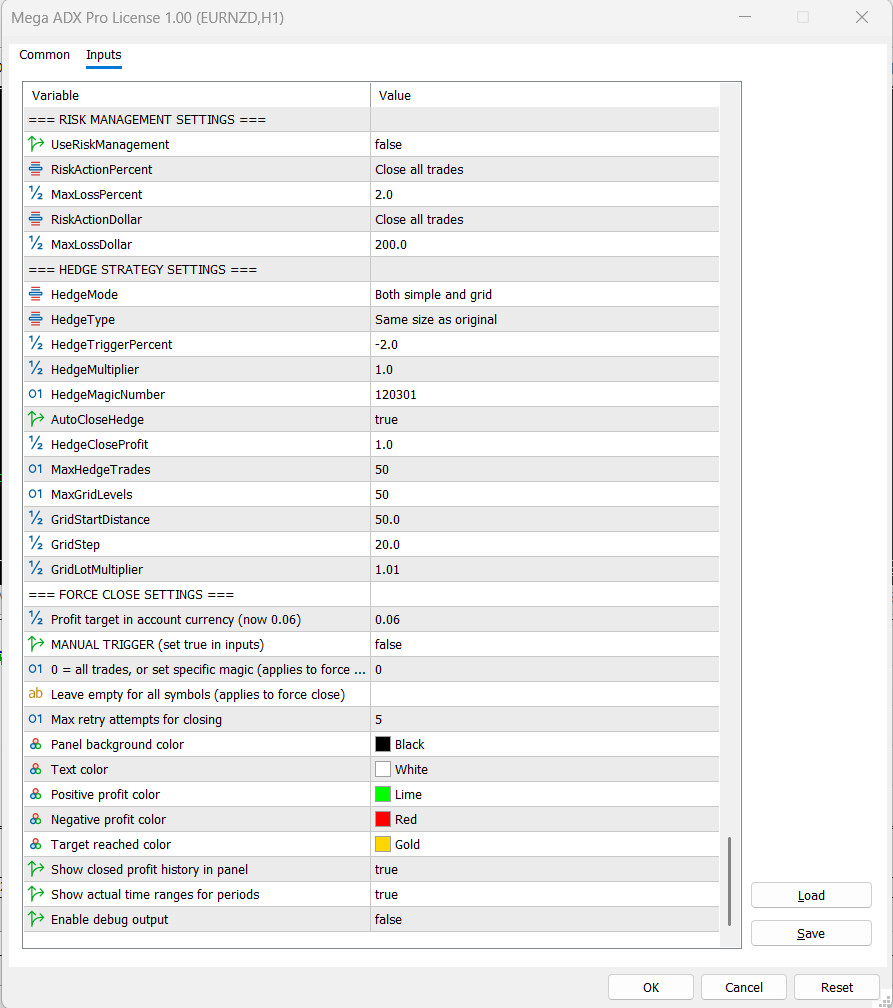The height and width of the screenshot is (1008, 893).
Task: Open RiskActionDollar Close all trades dropdown
Action: click(545, 219)
